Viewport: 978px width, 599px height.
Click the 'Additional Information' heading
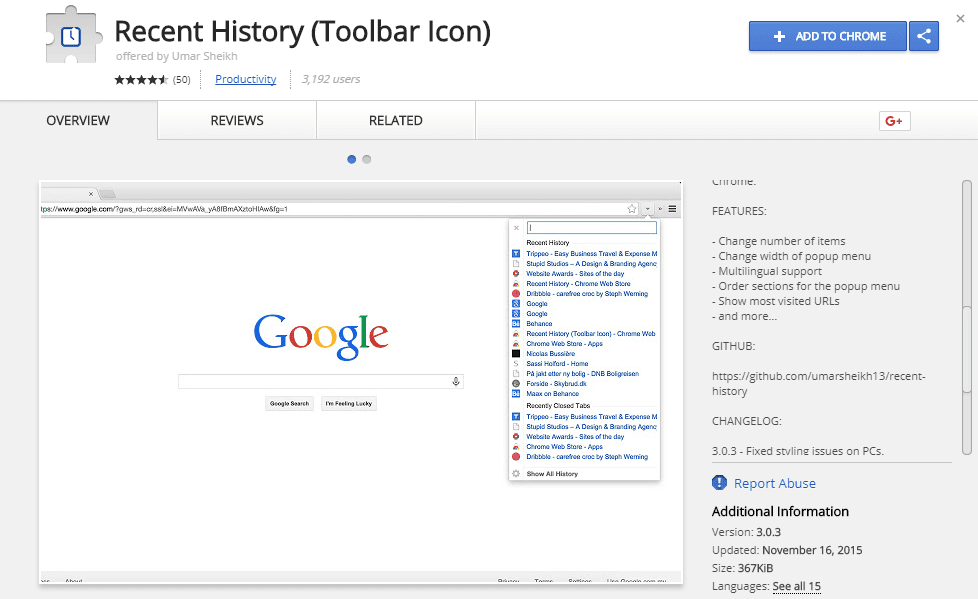[x=780, y=512]
